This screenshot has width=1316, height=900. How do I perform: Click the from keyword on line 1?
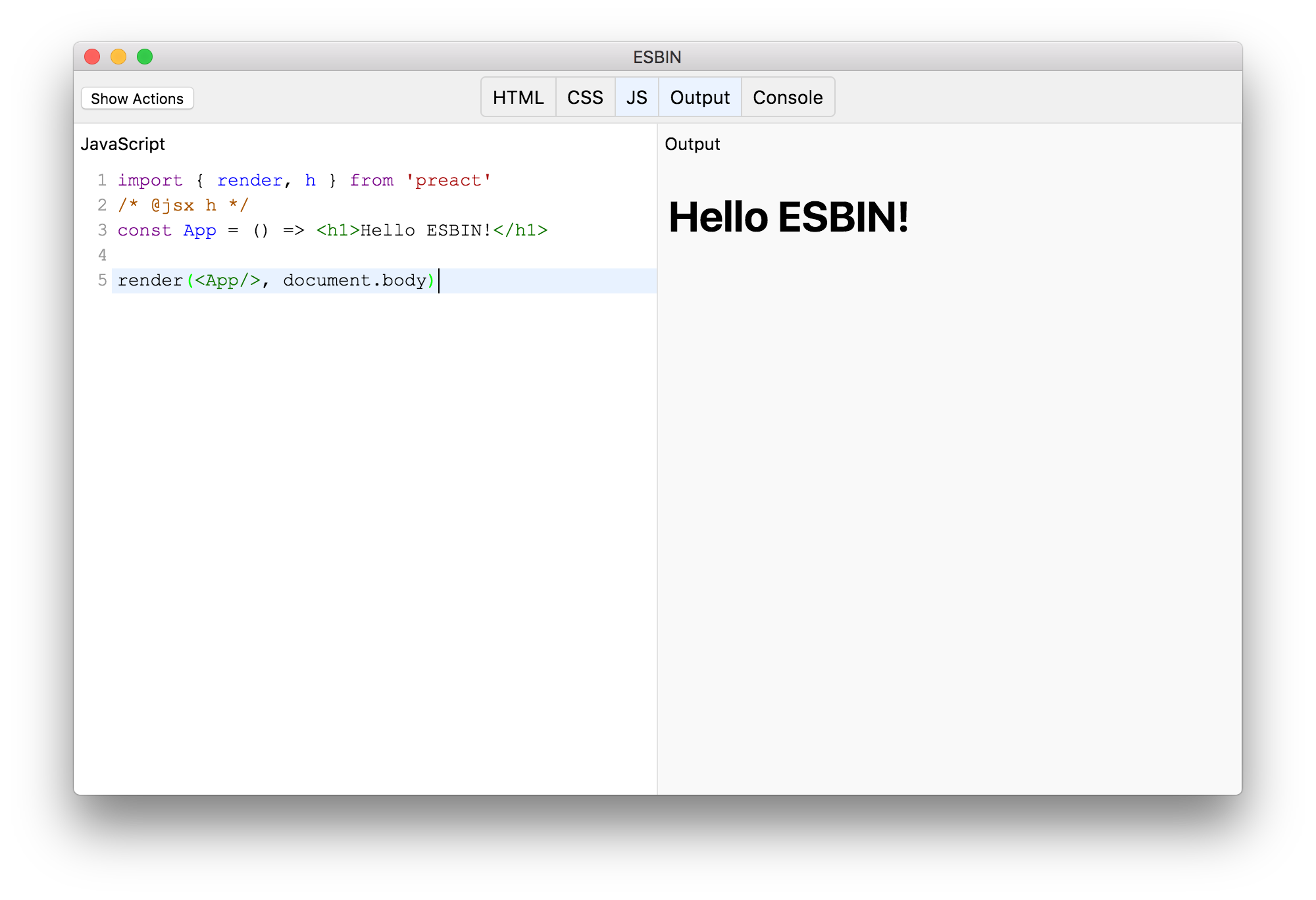372,180
